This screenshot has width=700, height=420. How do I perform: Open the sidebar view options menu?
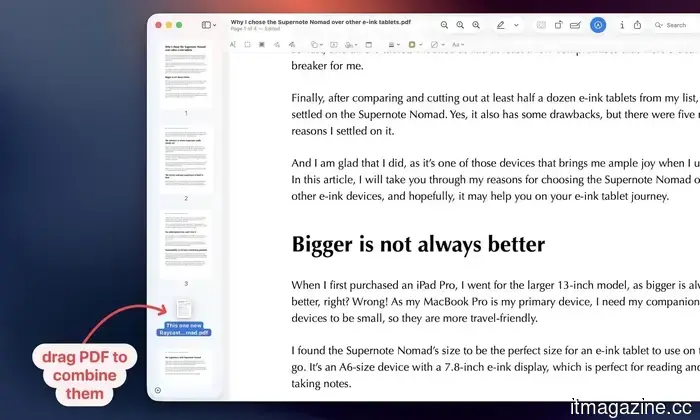pyautogui.click(x=209, y=25)
